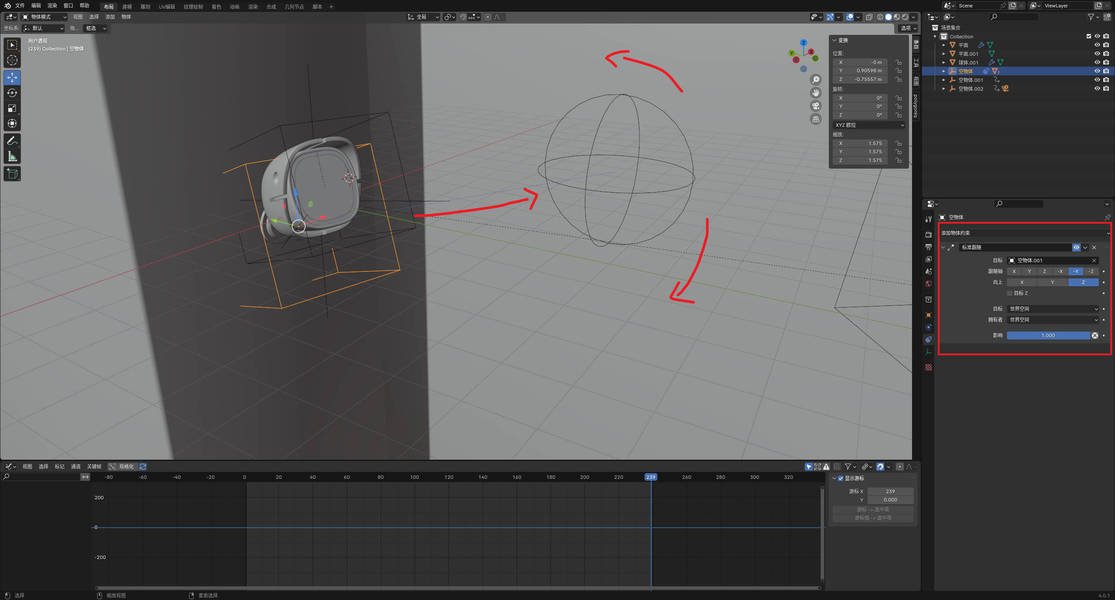Click the properties editor search field

click(x=1018, y=204)
